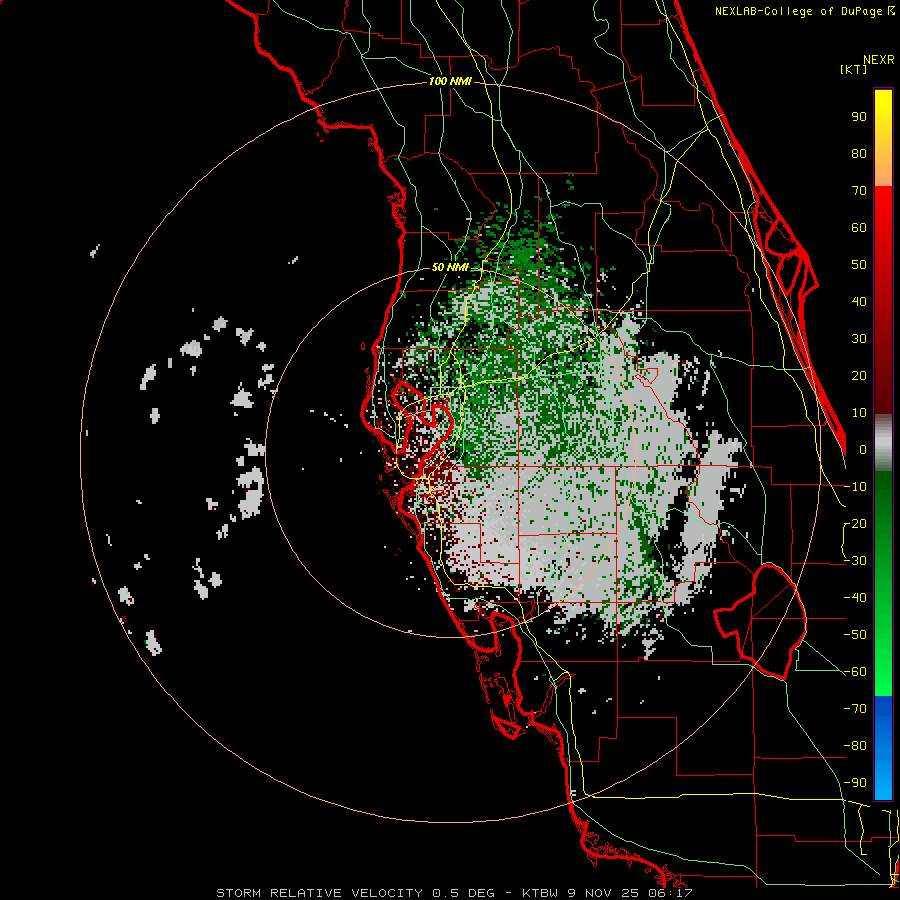Click the 90 knot scale label

859,117
